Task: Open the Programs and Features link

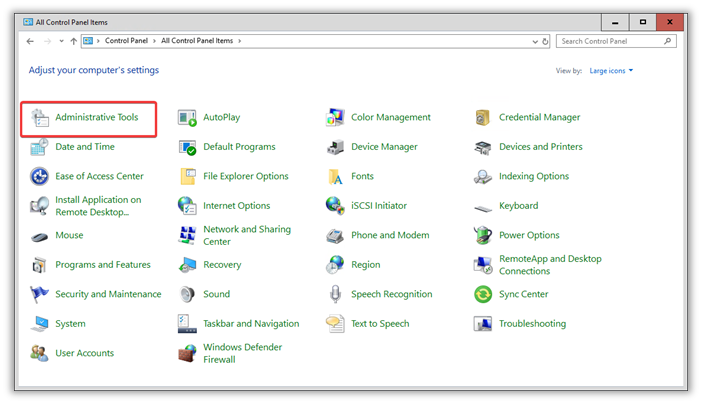Action: point(103,265)
